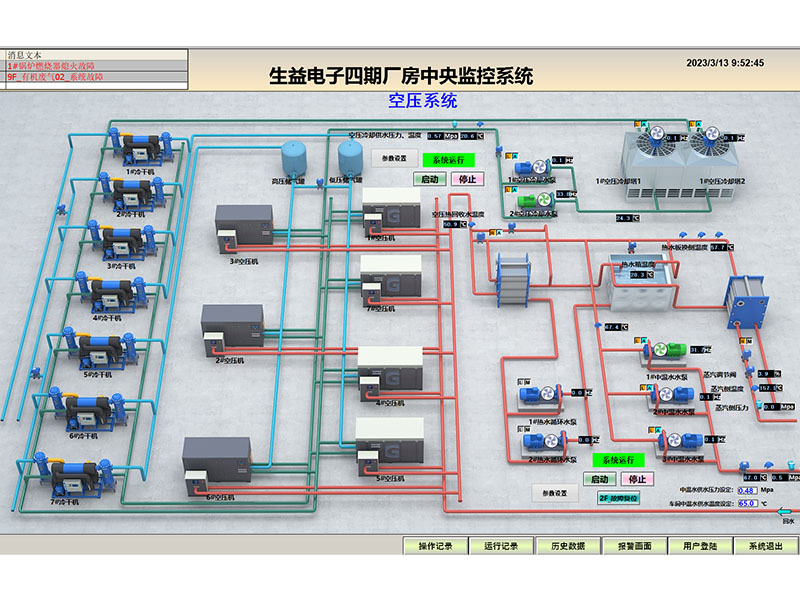This screenshot has height=600, width=800.
Task: Click the 高压储气罐 storage tank icon
Action: (292, 160)
